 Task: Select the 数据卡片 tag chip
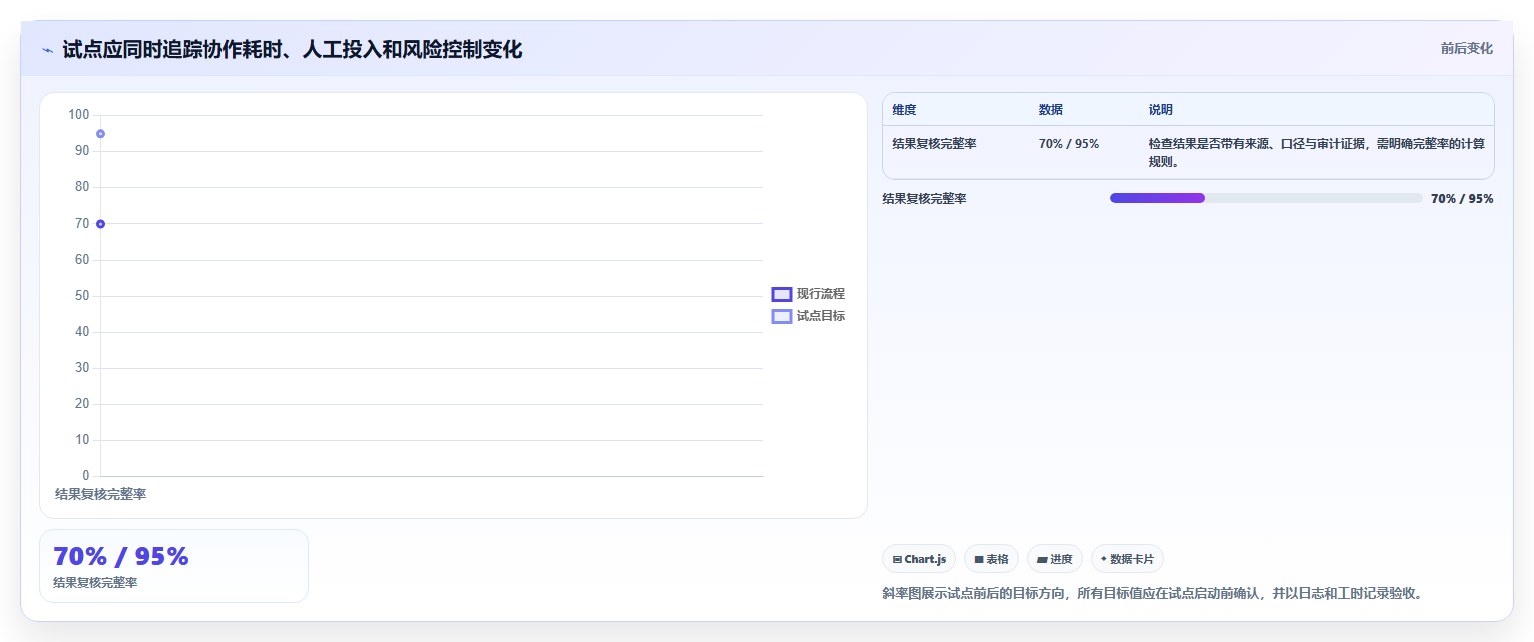click(1127, 559)
